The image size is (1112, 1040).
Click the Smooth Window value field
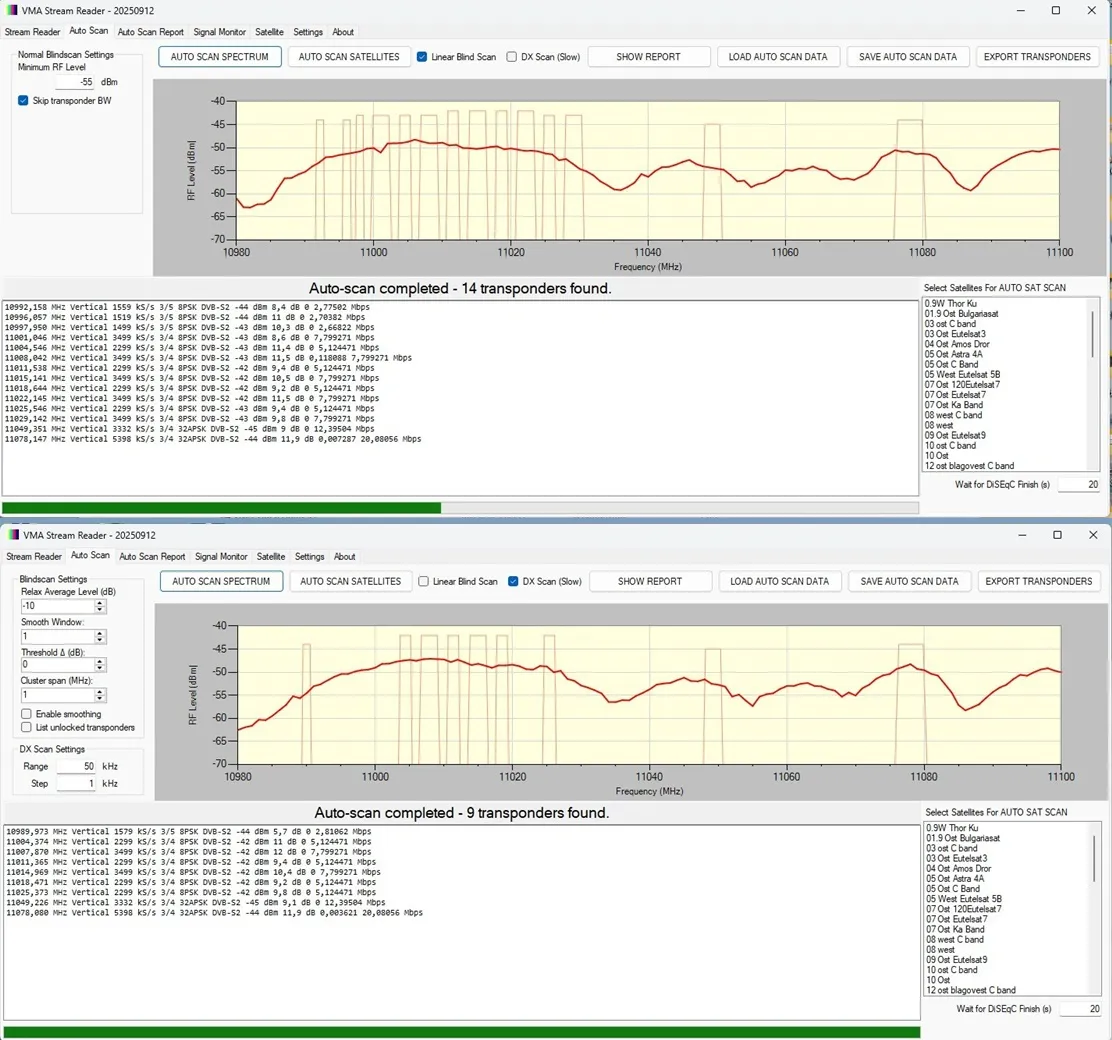57,636
